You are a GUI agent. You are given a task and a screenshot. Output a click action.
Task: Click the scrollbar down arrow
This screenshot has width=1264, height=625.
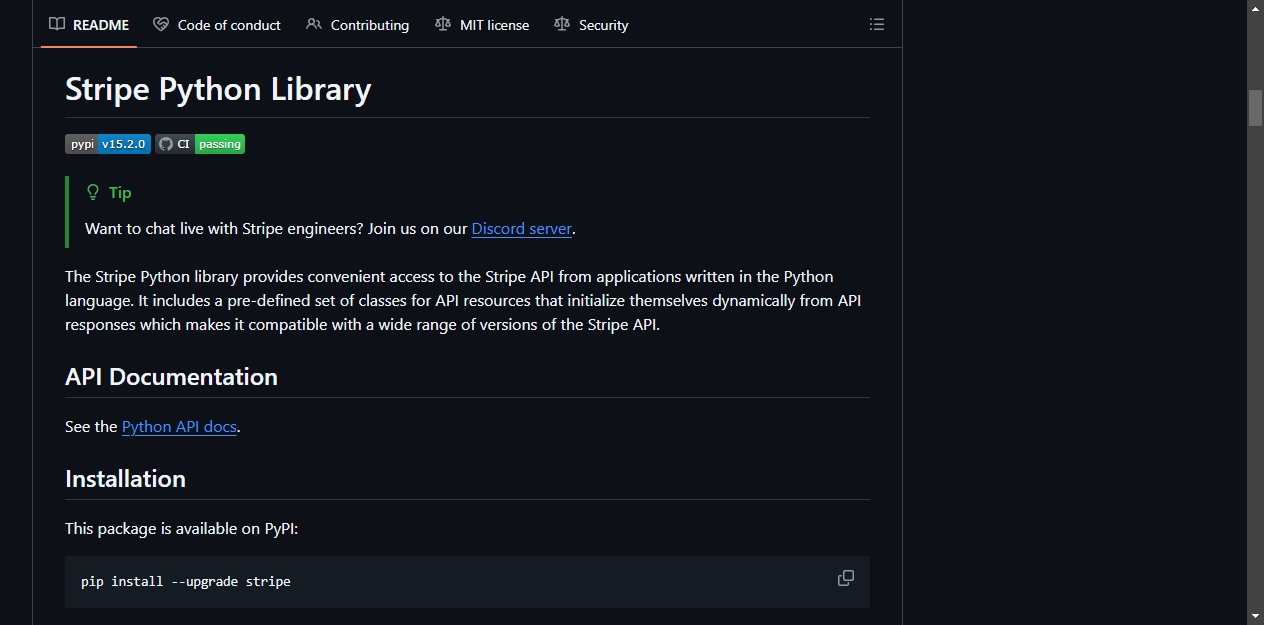click(x=1255, y=616)
